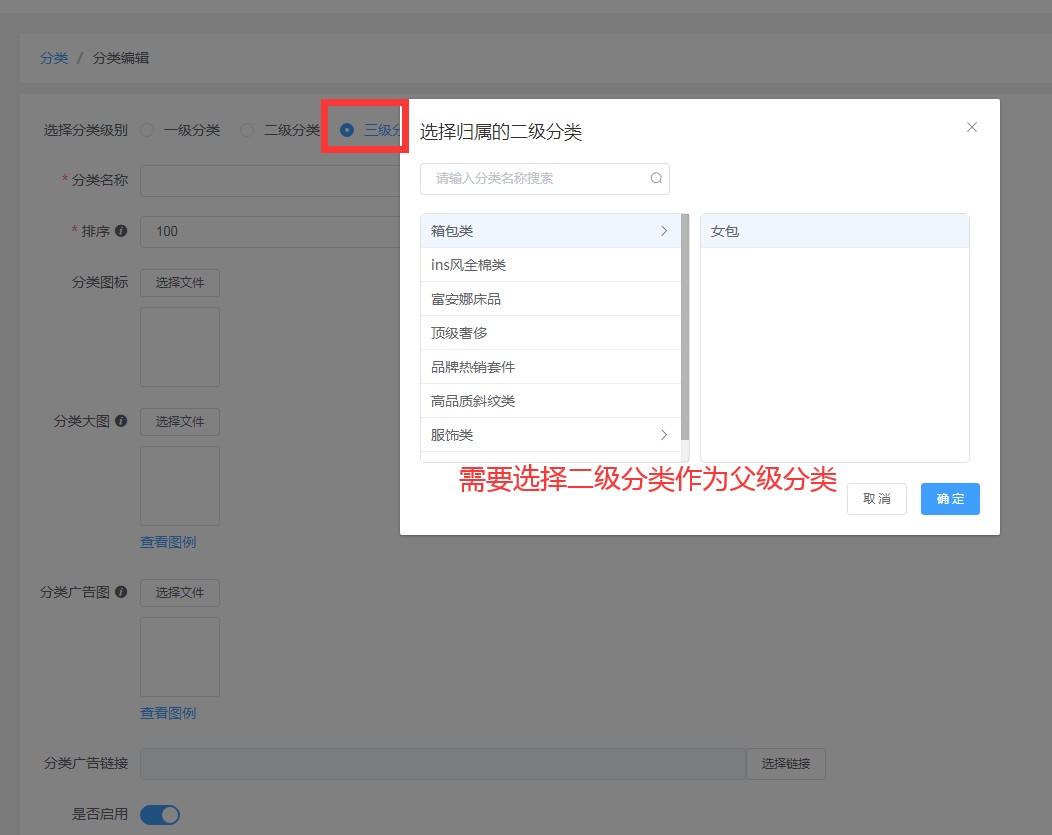Click 选择文件 for 分类图标
1052x835 pixels.
[180, 283]
